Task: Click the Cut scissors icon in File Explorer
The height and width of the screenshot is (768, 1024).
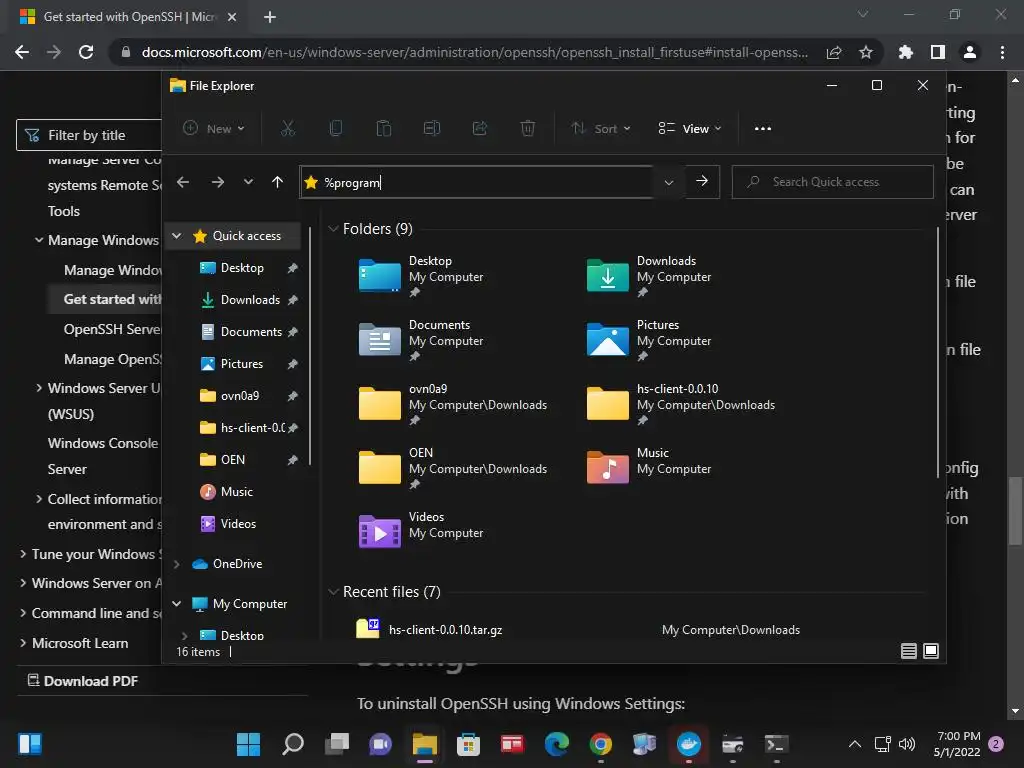Action: [x=287, y=129]
